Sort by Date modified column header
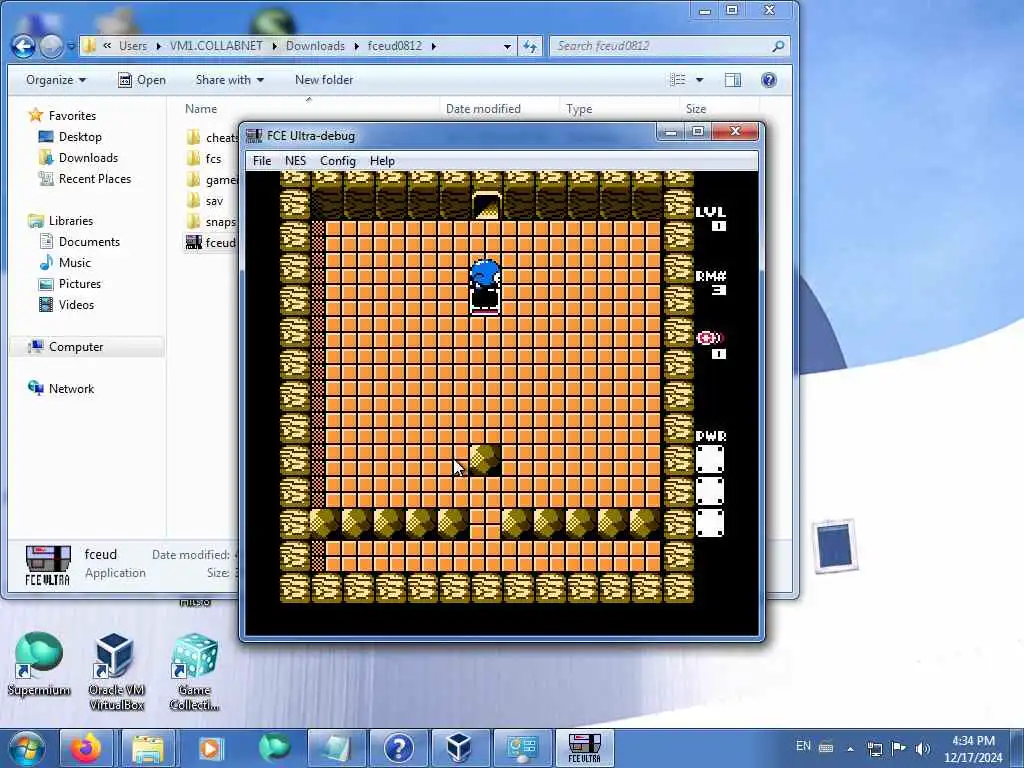1024x768 pixels. 483,109
